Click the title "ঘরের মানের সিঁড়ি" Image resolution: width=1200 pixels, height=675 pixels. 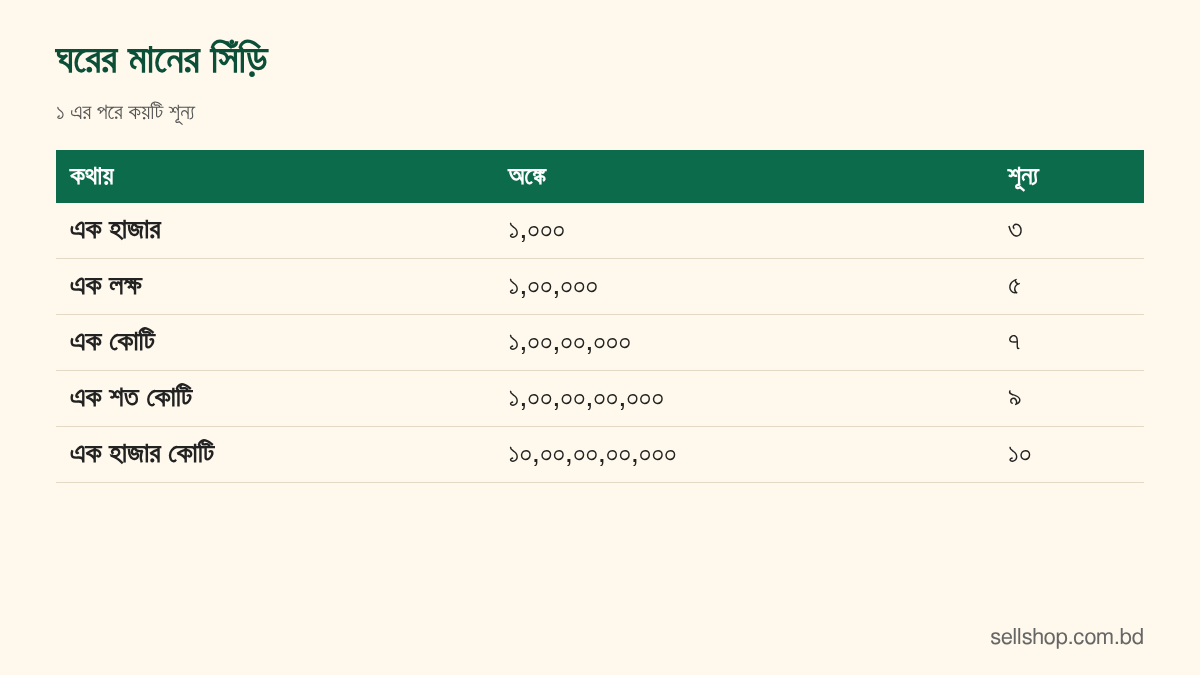[x=162, y=60]
